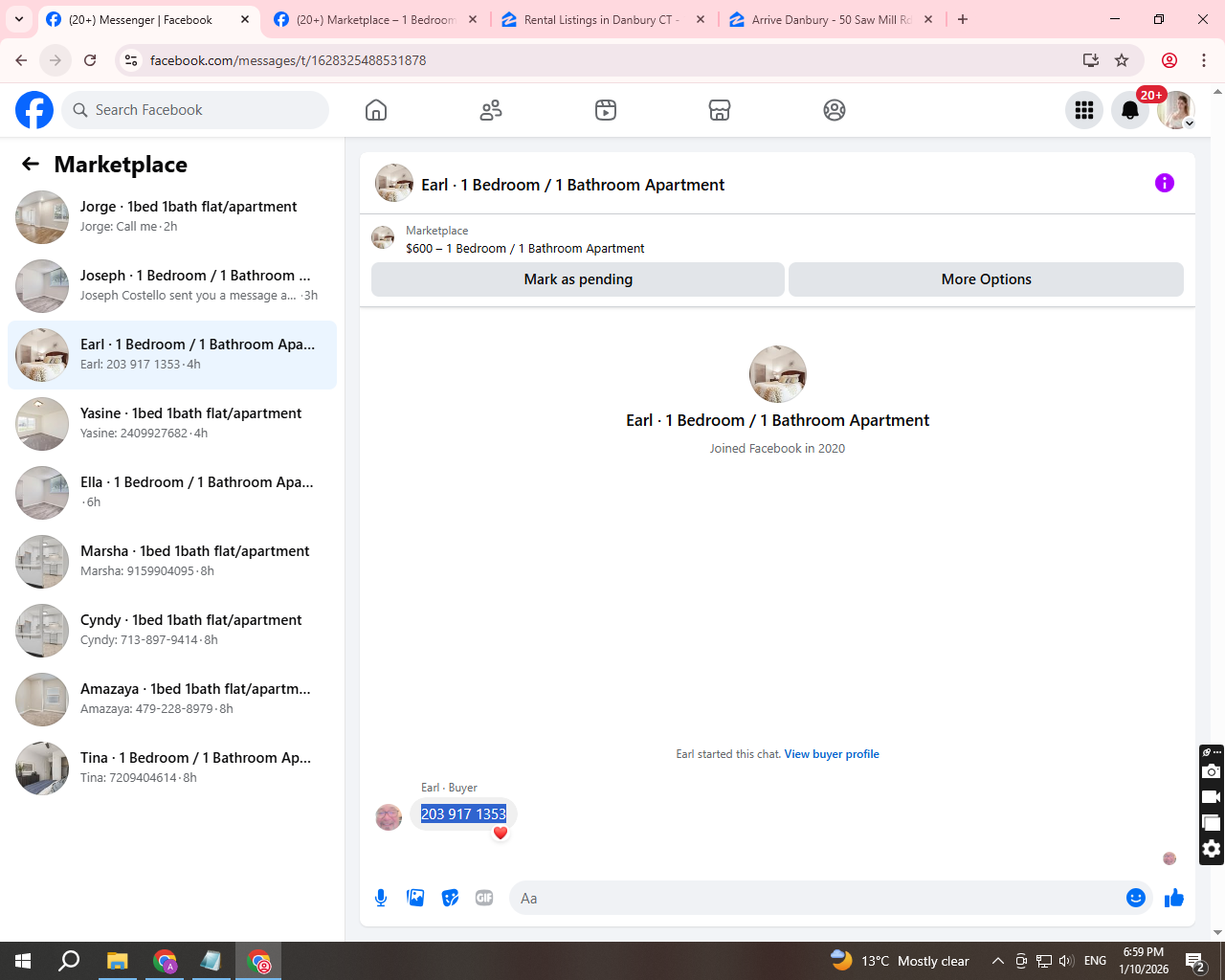Select the Messenger Facebook browser tab
Image resolution: width=1225 pixels, height=980 pixels.
(x=148, y=19)
